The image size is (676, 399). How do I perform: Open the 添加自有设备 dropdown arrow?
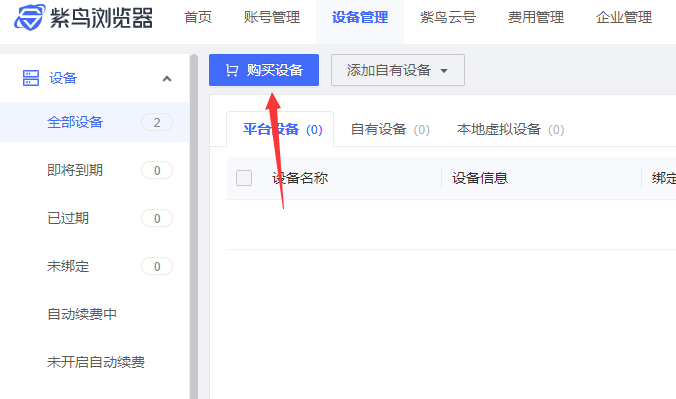[x=444, y=71]
